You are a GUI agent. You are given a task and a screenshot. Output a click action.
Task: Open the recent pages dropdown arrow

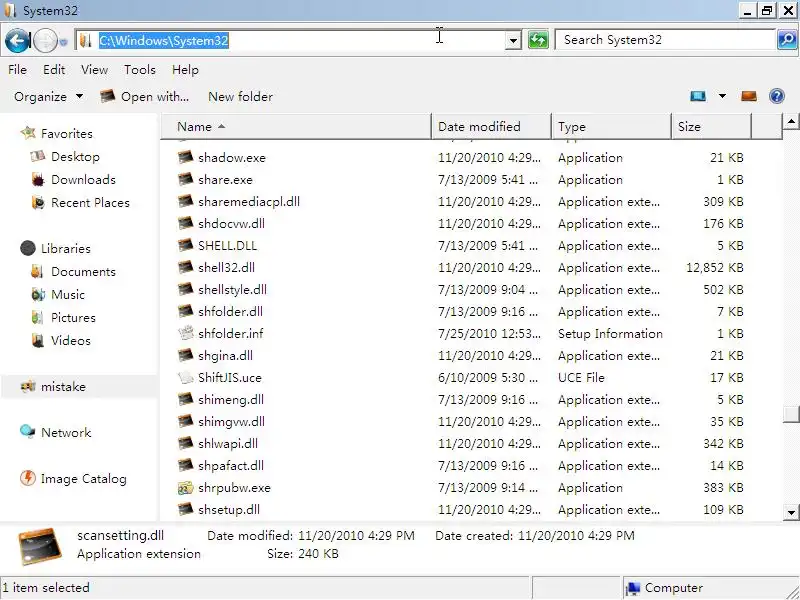tap(63, 42)
